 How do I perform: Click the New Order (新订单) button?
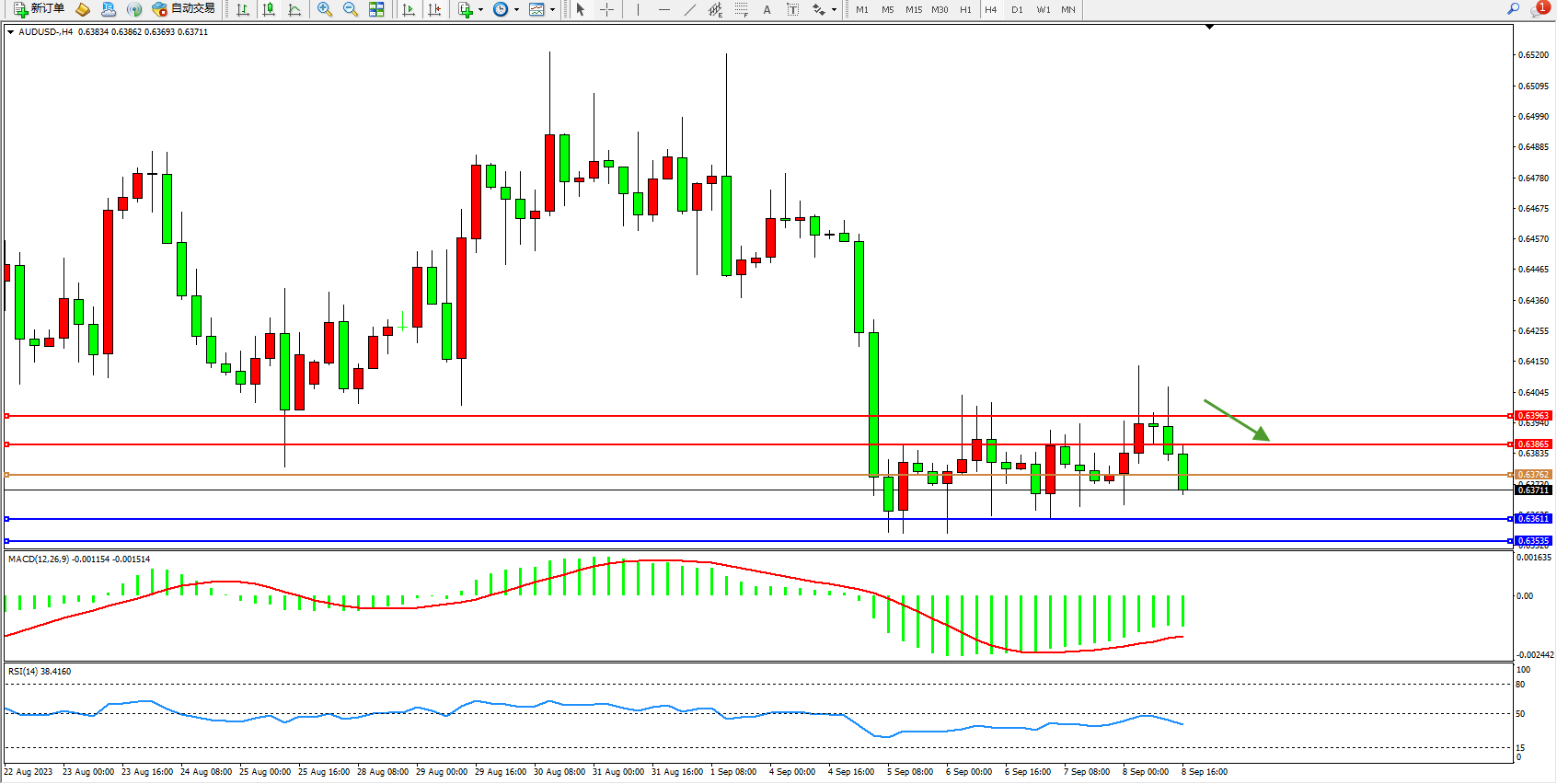(x=39, y=9)
